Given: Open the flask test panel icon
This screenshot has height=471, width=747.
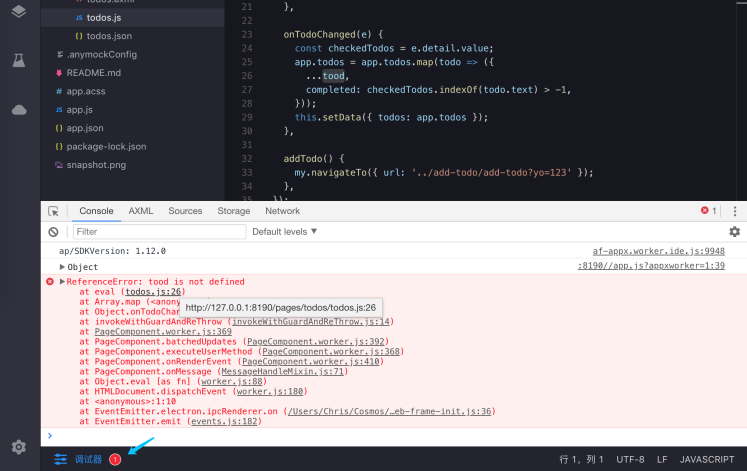Looking at the screenshot, I should point(19,60).
